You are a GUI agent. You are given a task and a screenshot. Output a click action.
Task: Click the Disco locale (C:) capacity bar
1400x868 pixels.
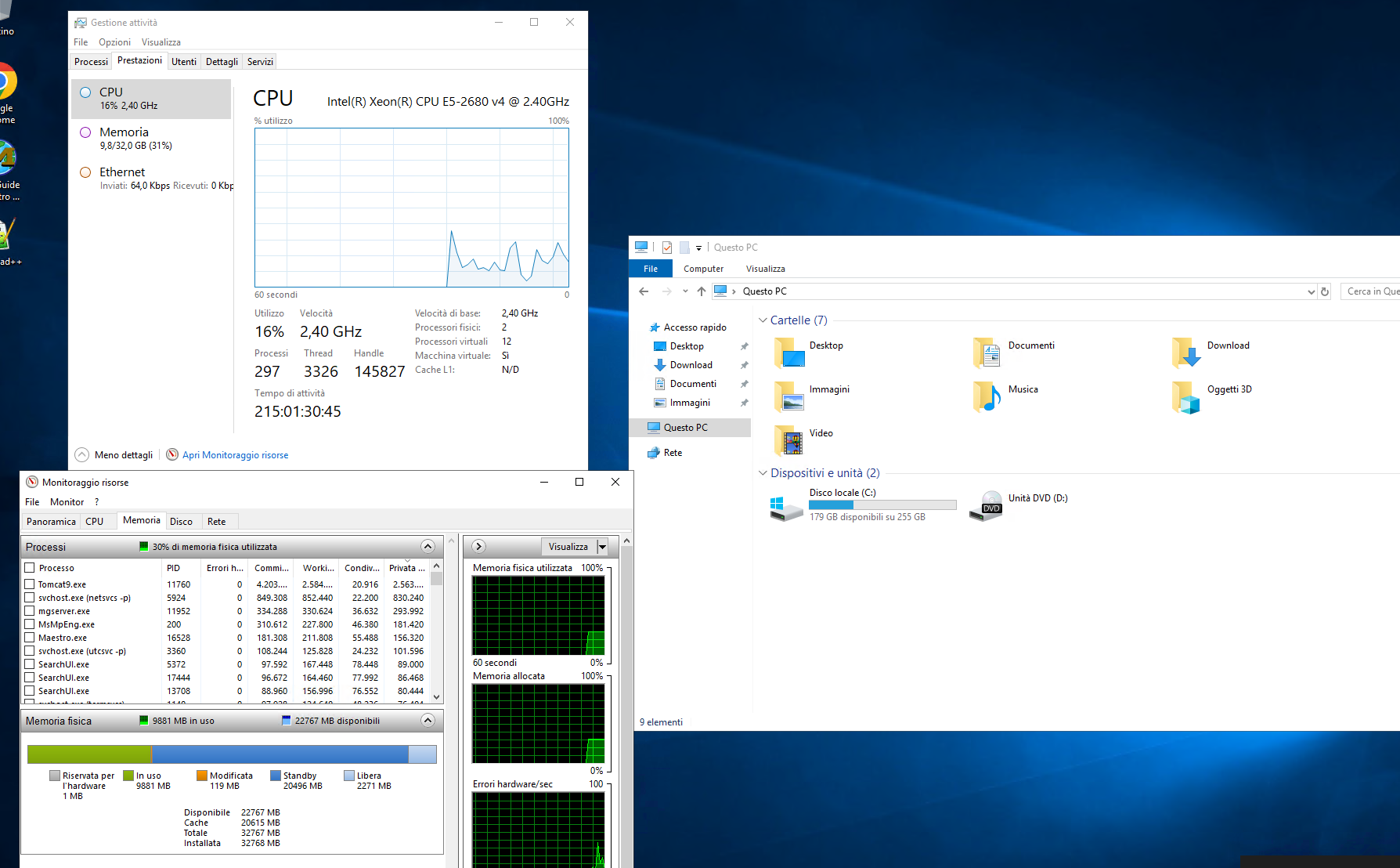coord(882,505)
